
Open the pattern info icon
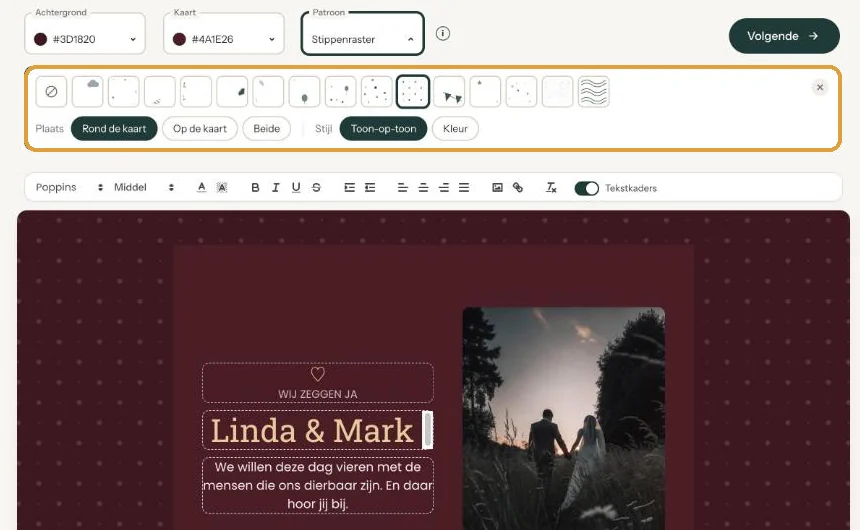(x=443, y=33)
